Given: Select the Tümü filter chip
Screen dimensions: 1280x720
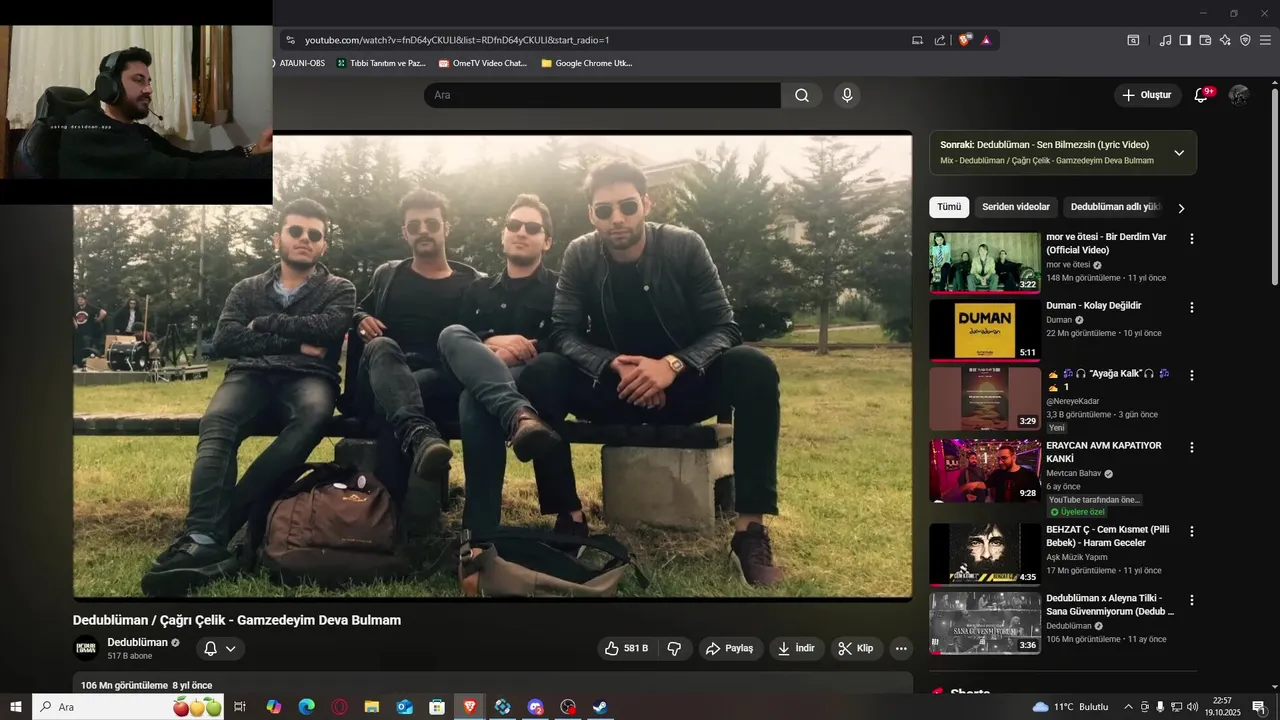Looking at the screenshot, I should (949, 207).
